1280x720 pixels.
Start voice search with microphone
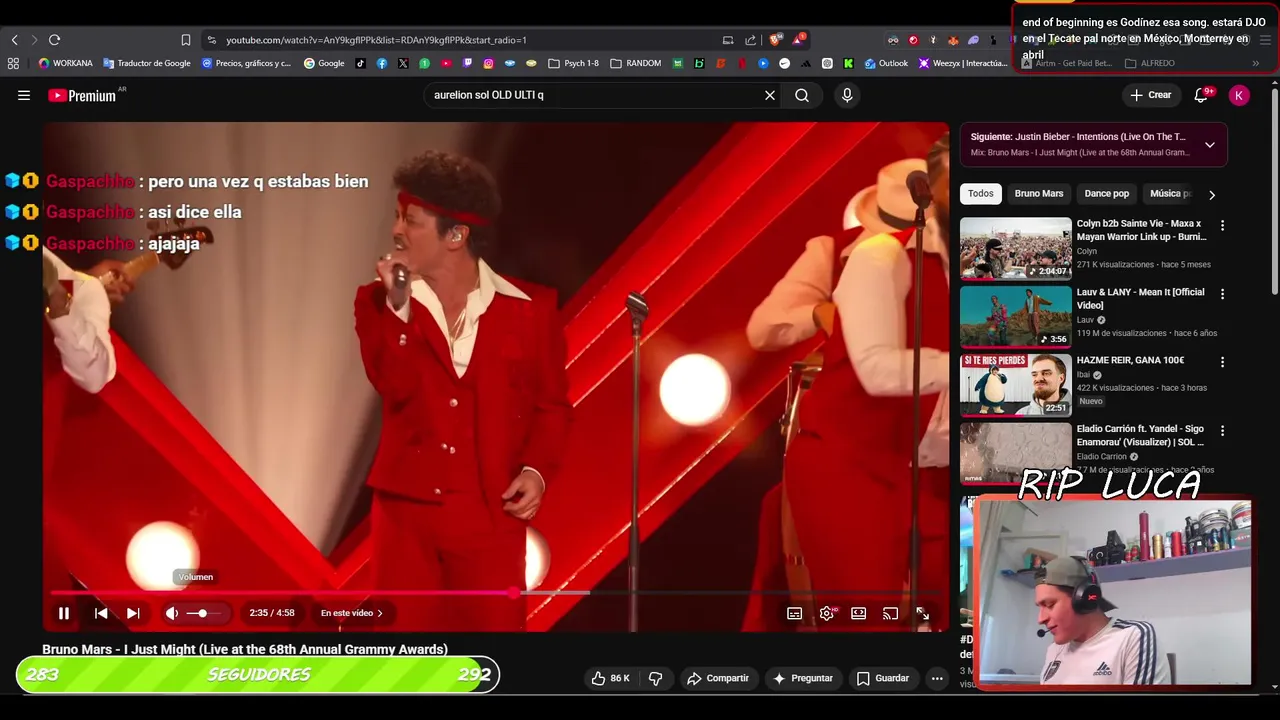[847, 95]
